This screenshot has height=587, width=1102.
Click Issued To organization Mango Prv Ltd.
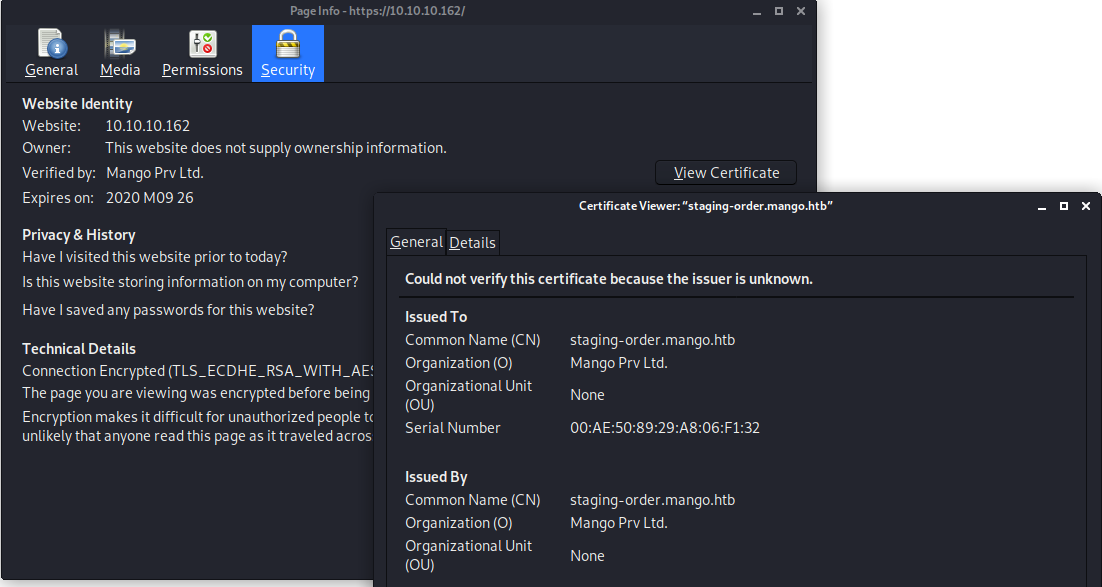click(618, 363)
